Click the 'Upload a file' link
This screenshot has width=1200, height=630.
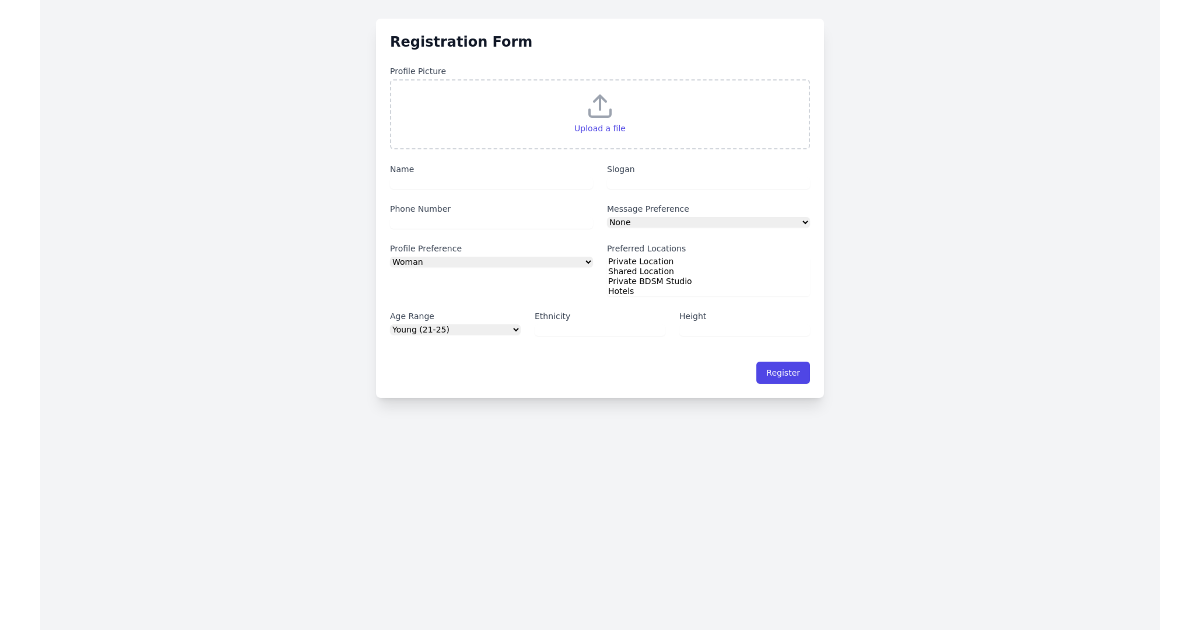(600, 128)
